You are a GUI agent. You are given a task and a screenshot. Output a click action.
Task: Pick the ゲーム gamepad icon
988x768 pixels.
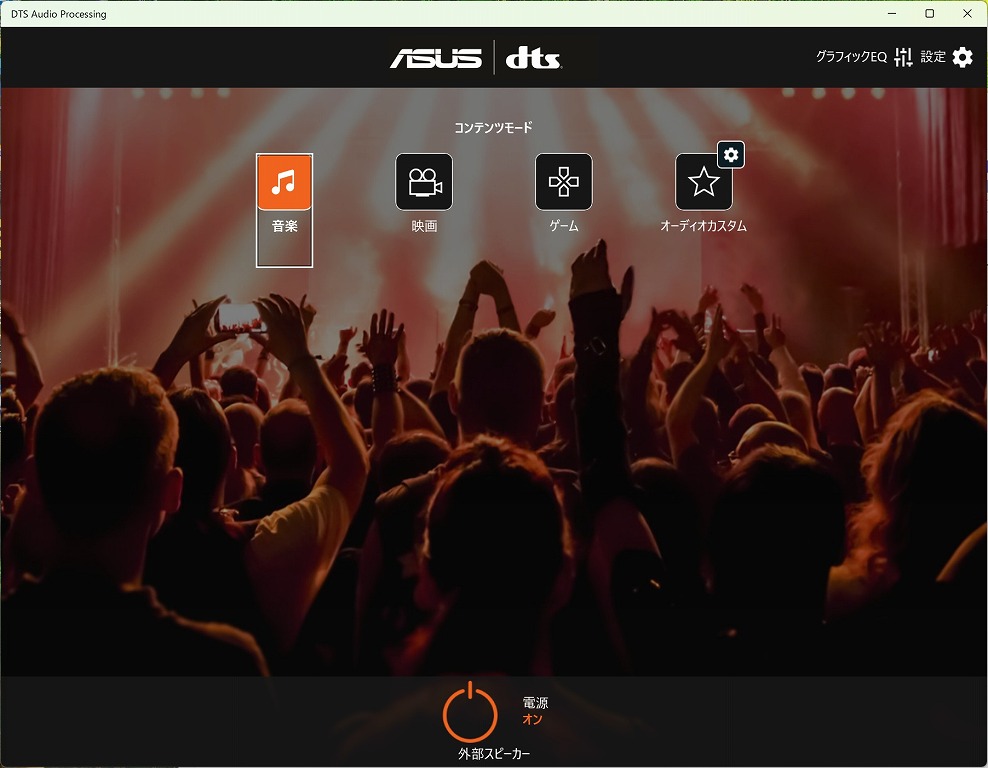pyautogui.click(x=564, y=182)
